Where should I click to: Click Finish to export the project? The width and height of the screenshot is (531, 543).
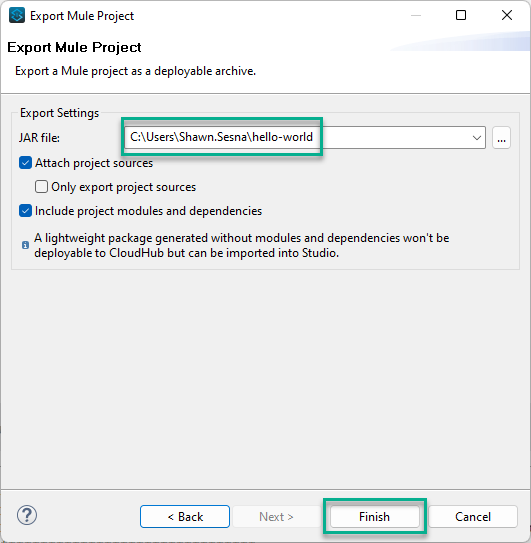pos(374,517)
